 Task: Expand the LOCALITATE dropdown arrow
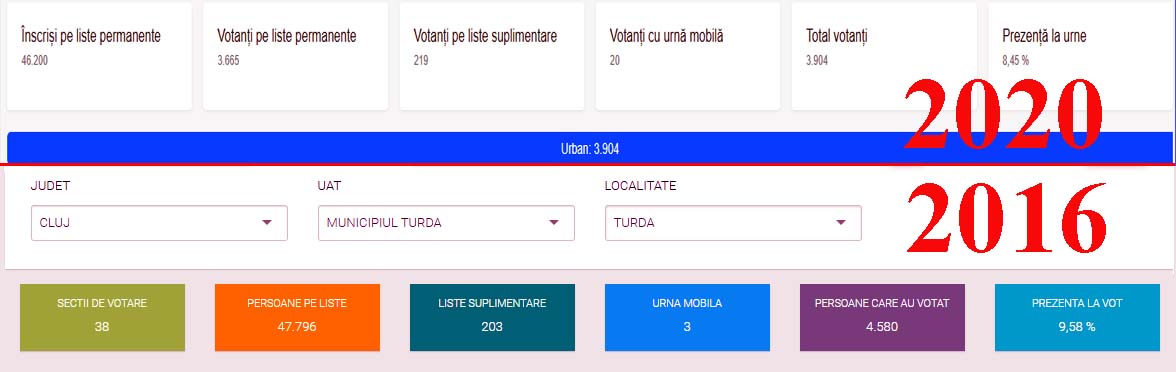841,223
